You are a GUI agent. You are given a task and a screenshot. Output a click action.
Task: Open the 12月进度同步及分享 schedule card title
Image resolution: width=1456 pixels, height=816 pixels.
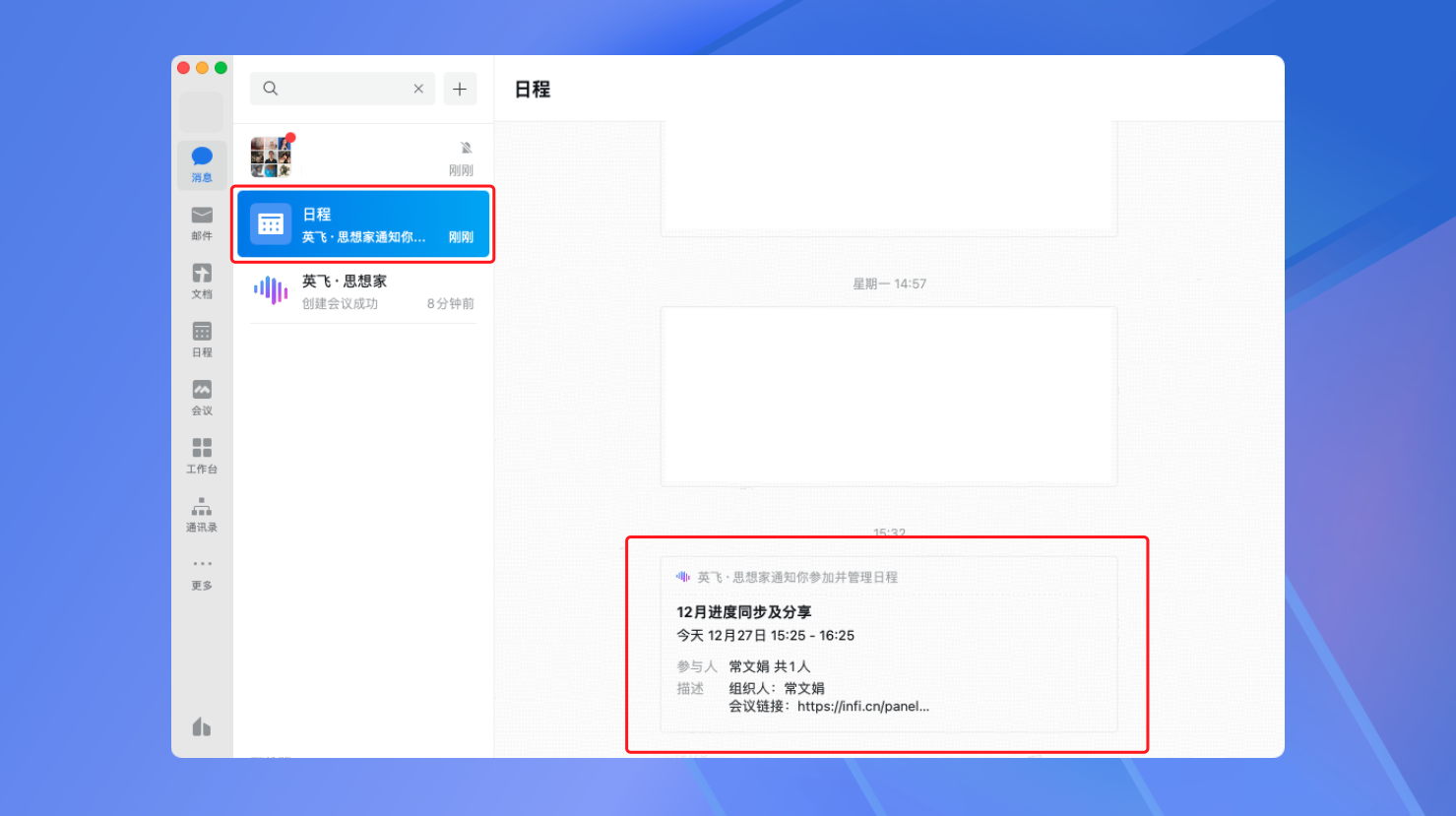(744, 612)
